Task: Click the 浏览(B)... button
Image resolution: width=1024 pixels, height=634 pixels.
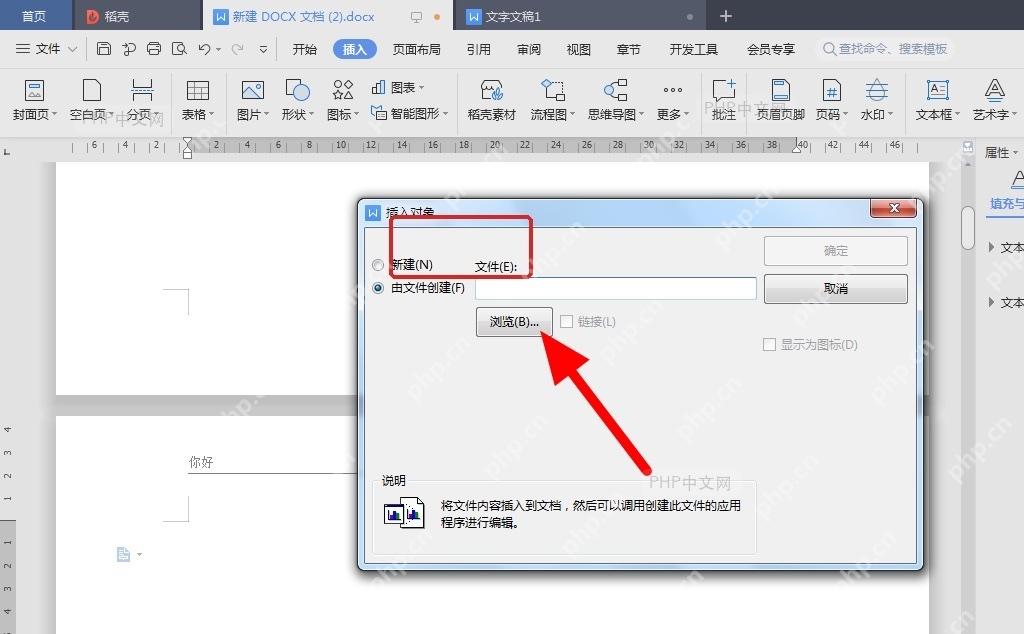Action: pos(514,321)
